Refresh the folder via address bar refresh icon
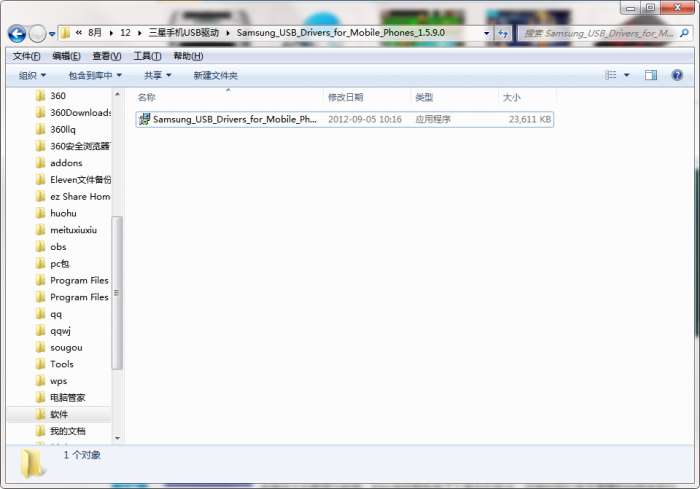Viewport: 700px width, 489px height. [503, 33]
